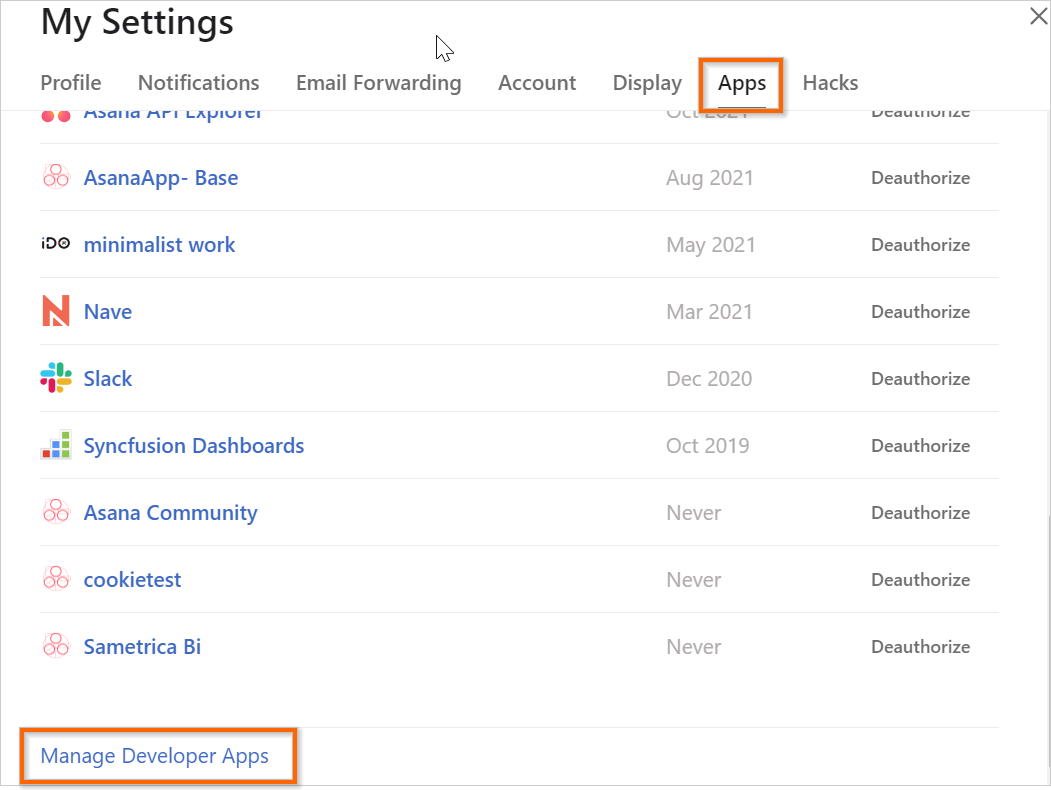Deauthorize Syncfusion Dashboards
The width and height of the screenshot is (1051, 790).
[920, 446]
